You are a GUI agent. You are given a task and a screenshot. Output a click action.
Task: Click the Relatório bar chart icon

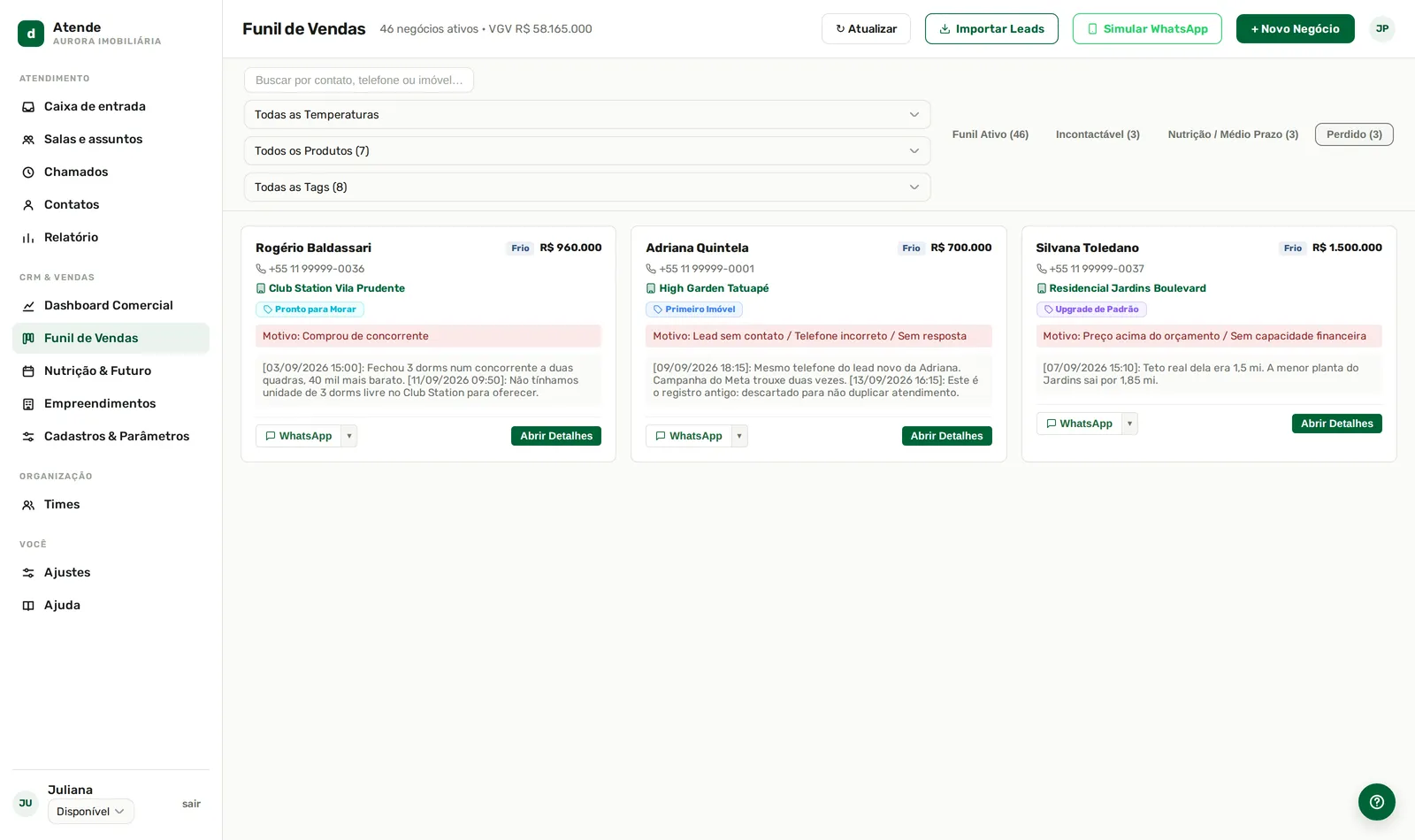coord(28,238)
